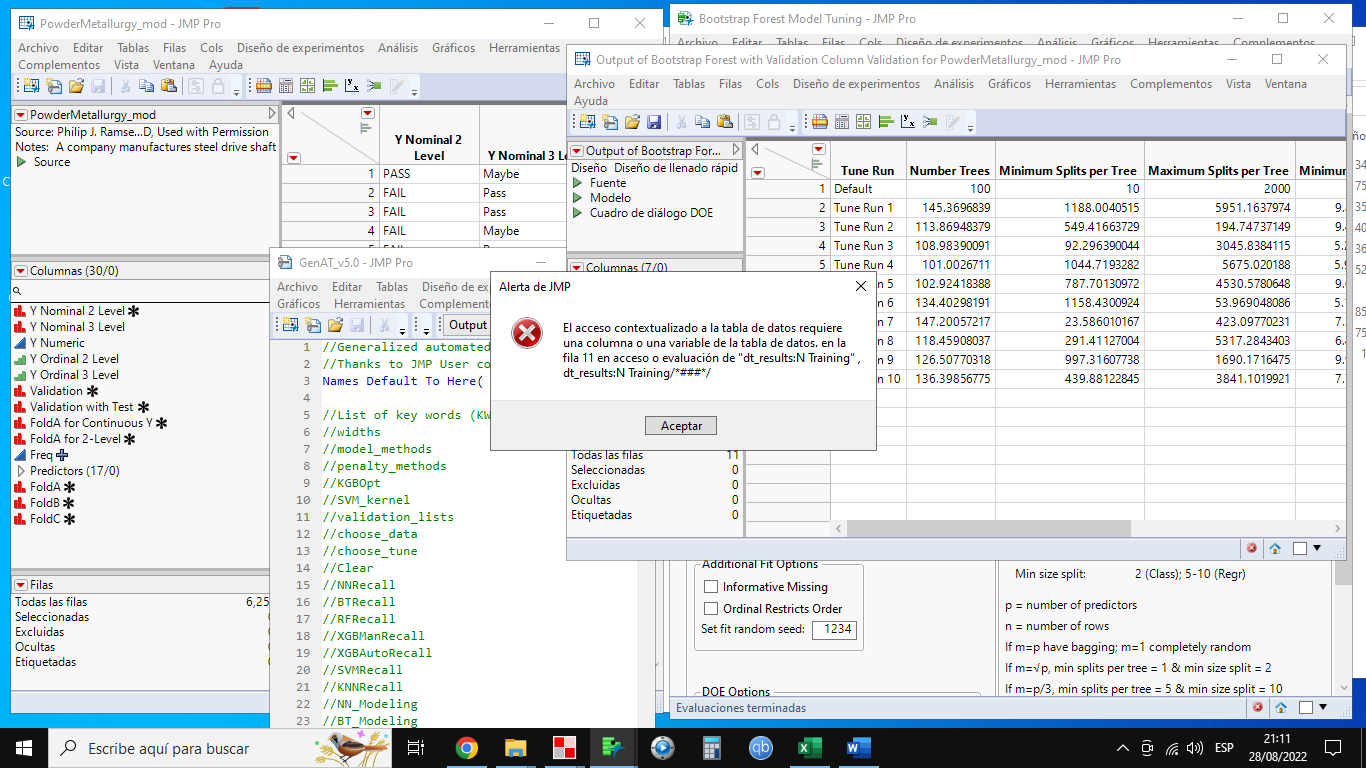Expand the Fuente script triangle
1366x768 pixels.
click(x=577, y=183)
